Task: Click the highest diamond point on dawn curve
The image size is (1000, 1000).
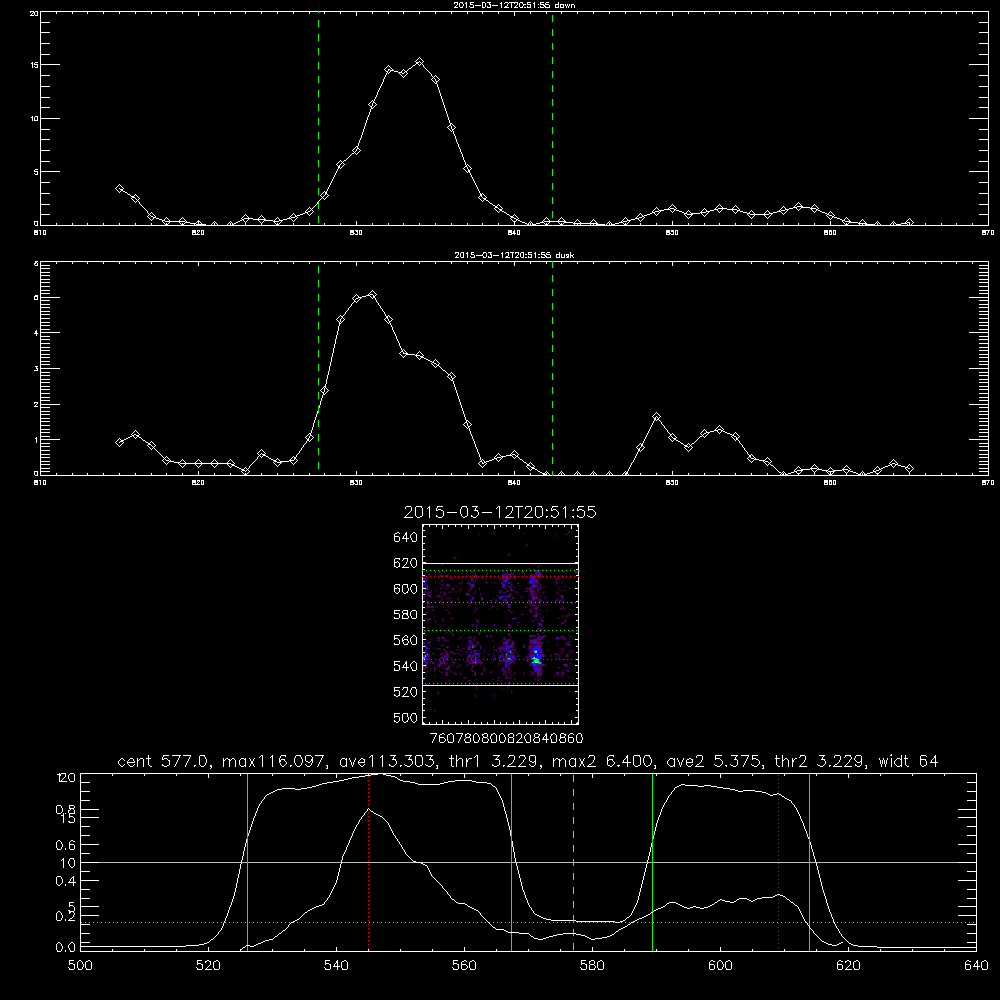Action: [419, 62]
